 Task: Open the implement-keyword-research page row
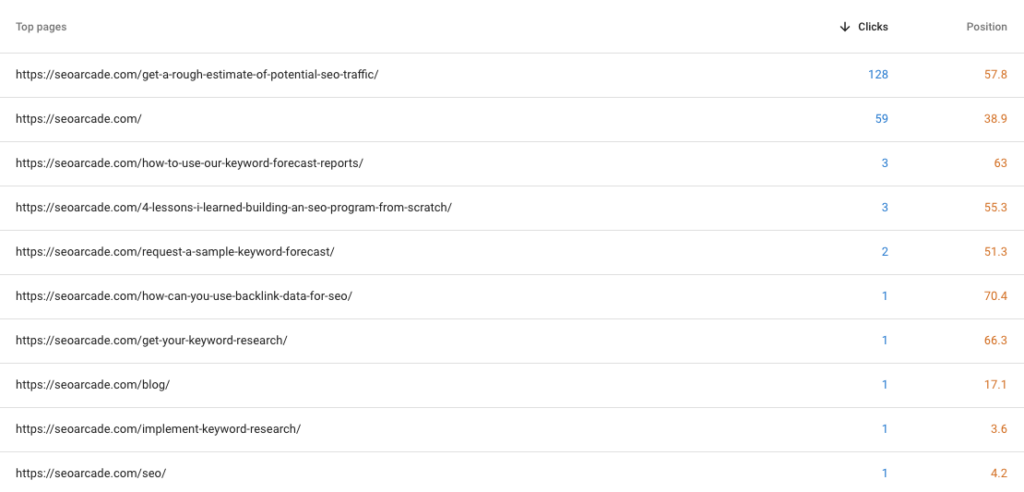click(512, 430)
